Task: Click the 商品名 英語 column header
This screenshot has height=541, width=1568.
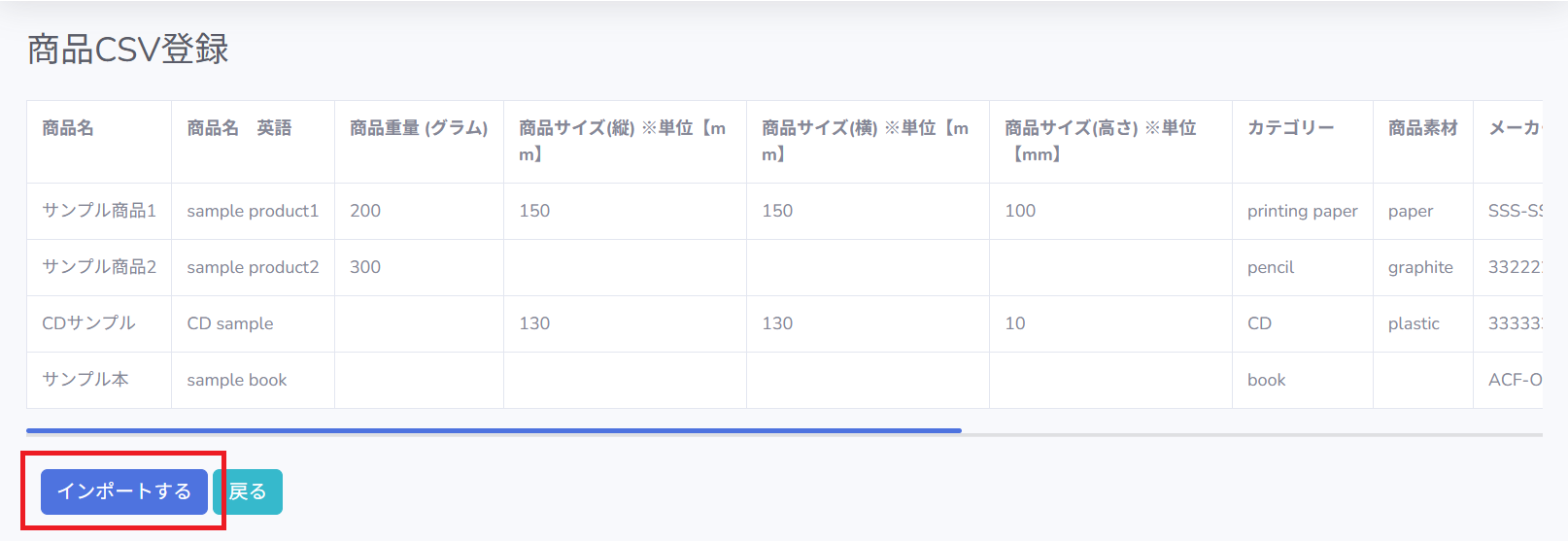Action: [x=239, y=128]
